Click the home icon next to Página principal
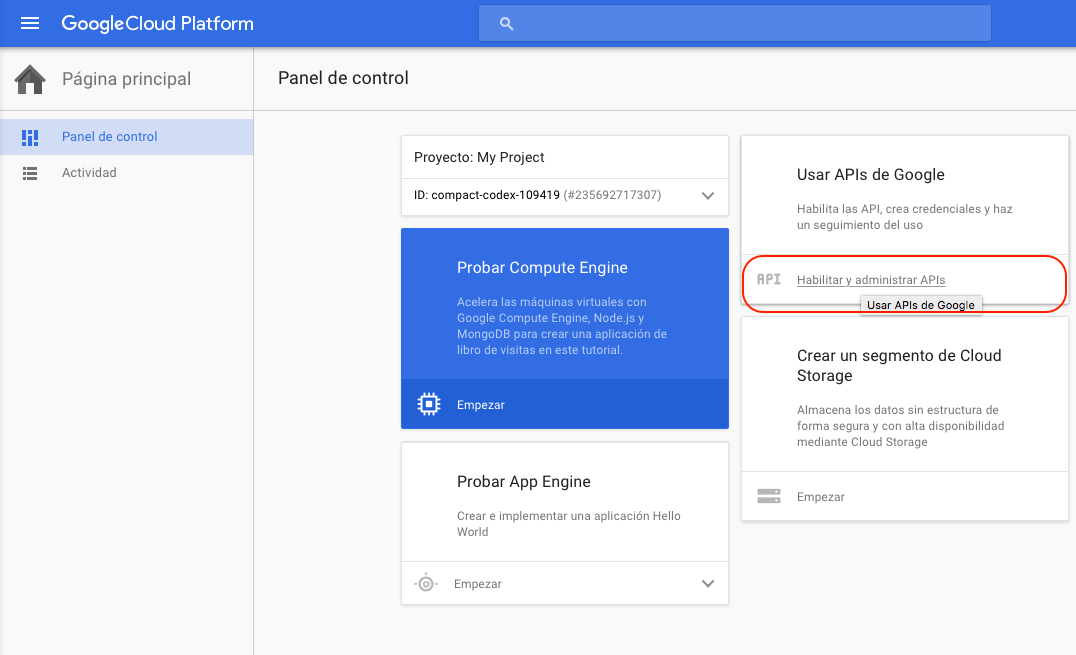 (29, 78)
